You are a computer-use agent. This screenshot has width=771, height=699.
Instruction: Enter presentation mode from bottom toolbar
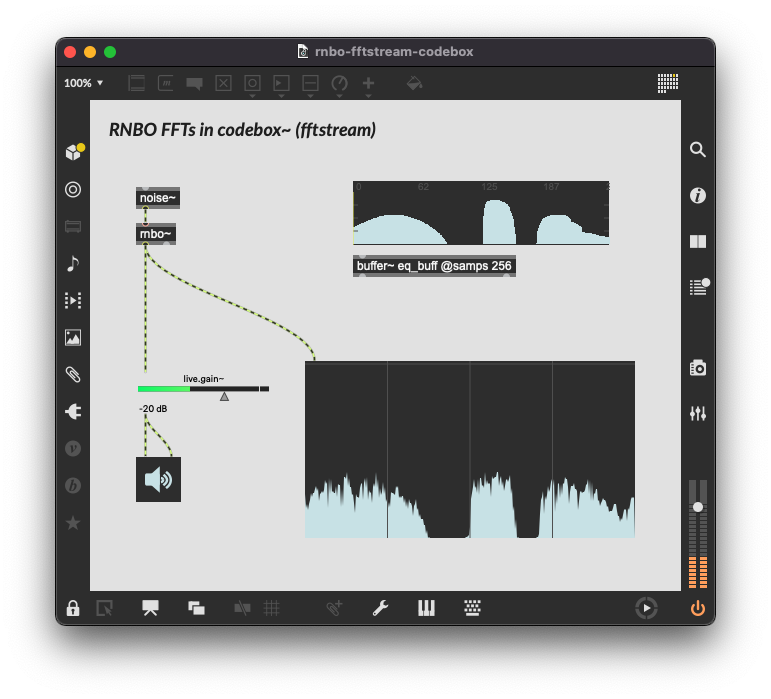click(x=151, y=608)
